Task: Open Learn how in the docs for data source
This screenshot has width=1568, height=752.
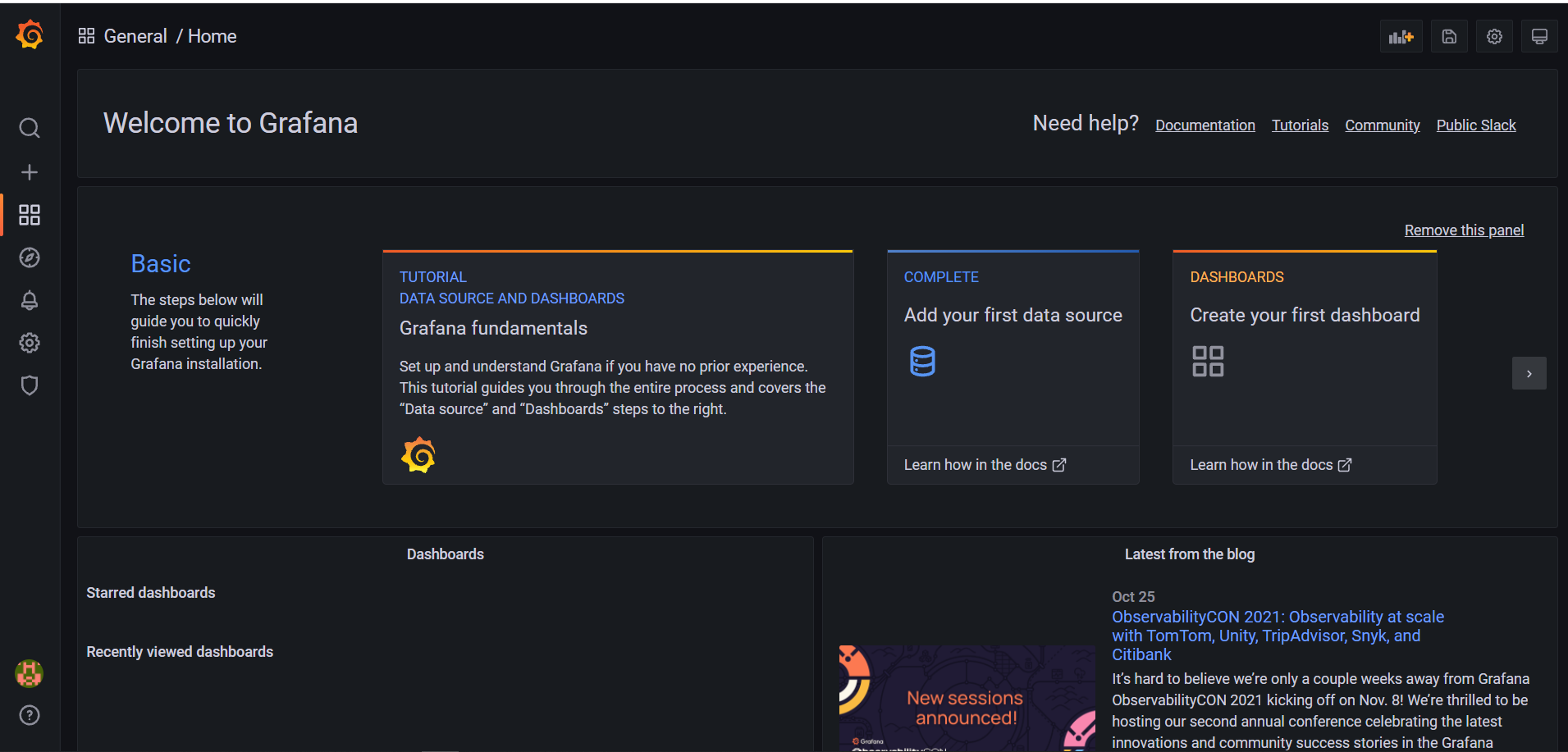Action: 985,465
